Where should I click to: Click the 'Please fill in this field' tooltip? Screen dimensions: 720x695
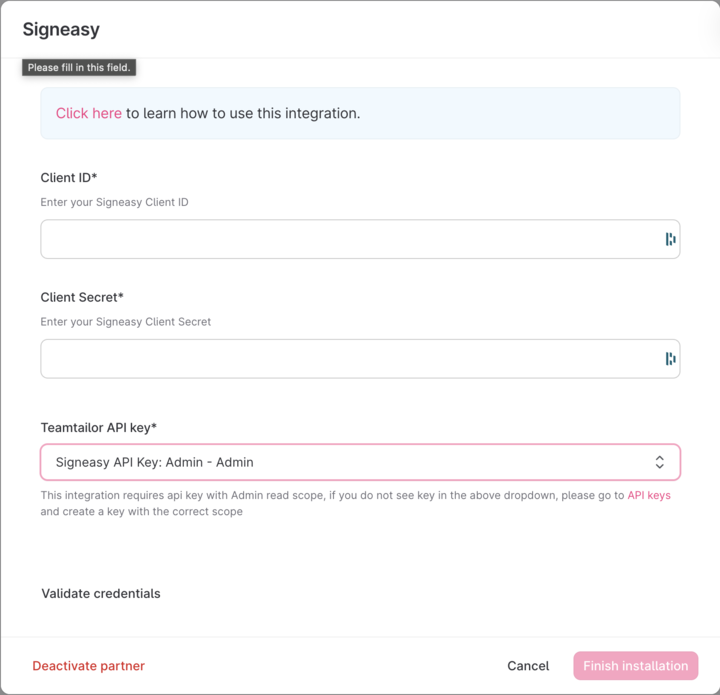click(79, 67)
